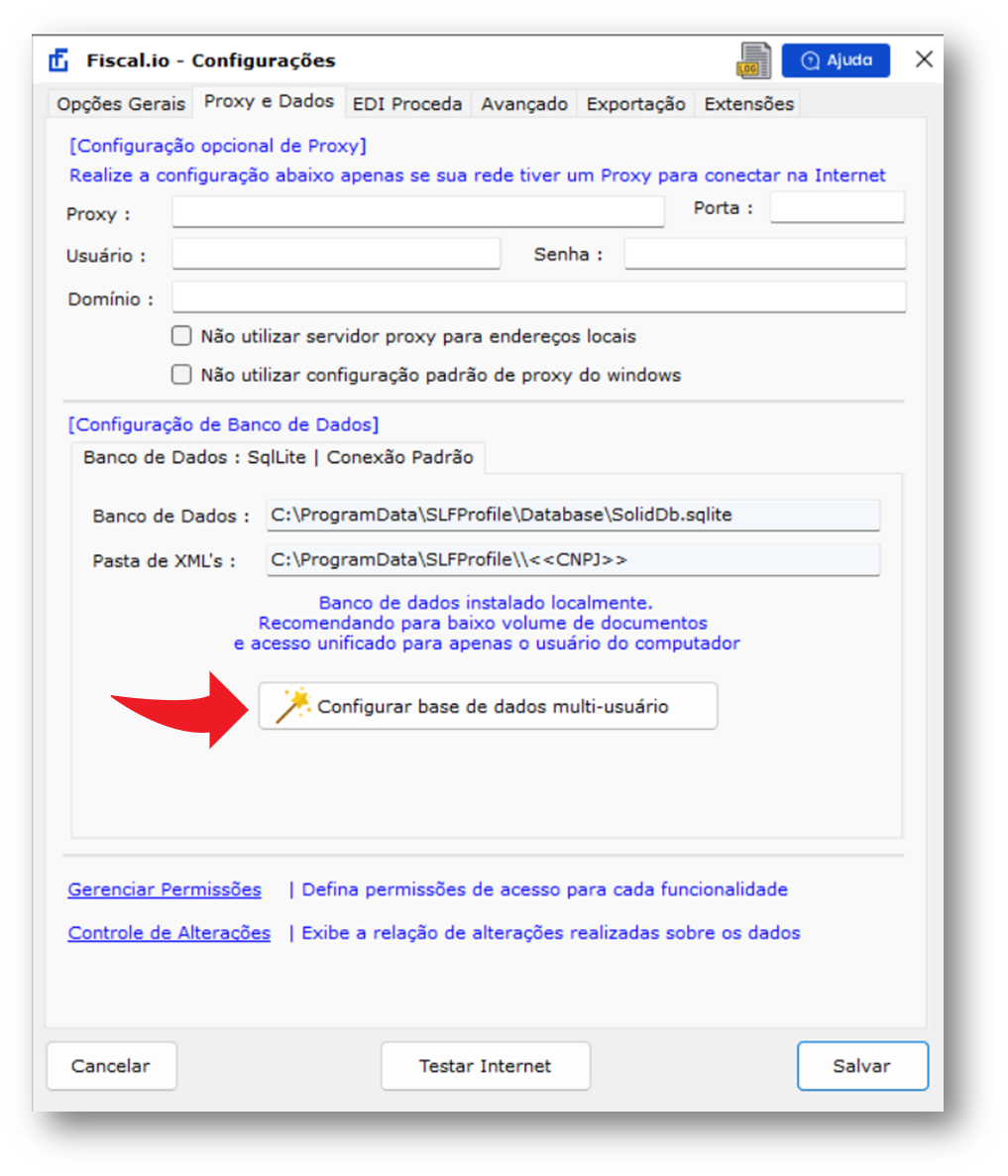This screenshot has height=1176, width=1008.
Task: Switch to Exportação tab
Action: point(635,103)
